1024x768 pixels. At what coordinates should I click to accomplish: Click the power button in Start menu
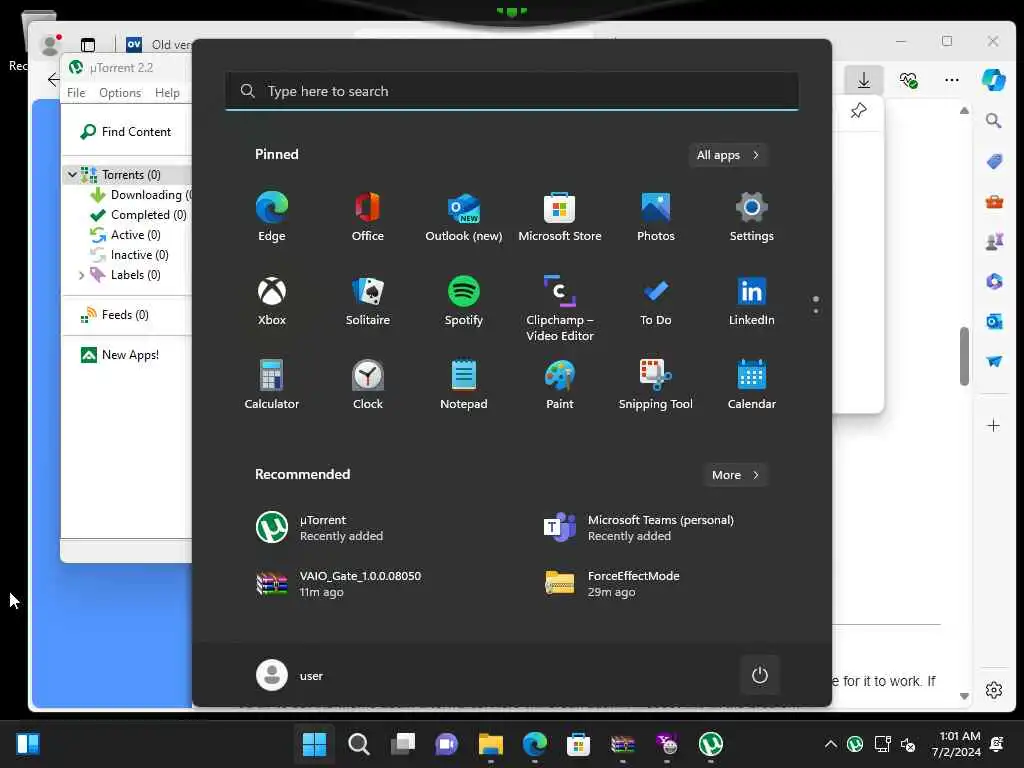point(760,675)
